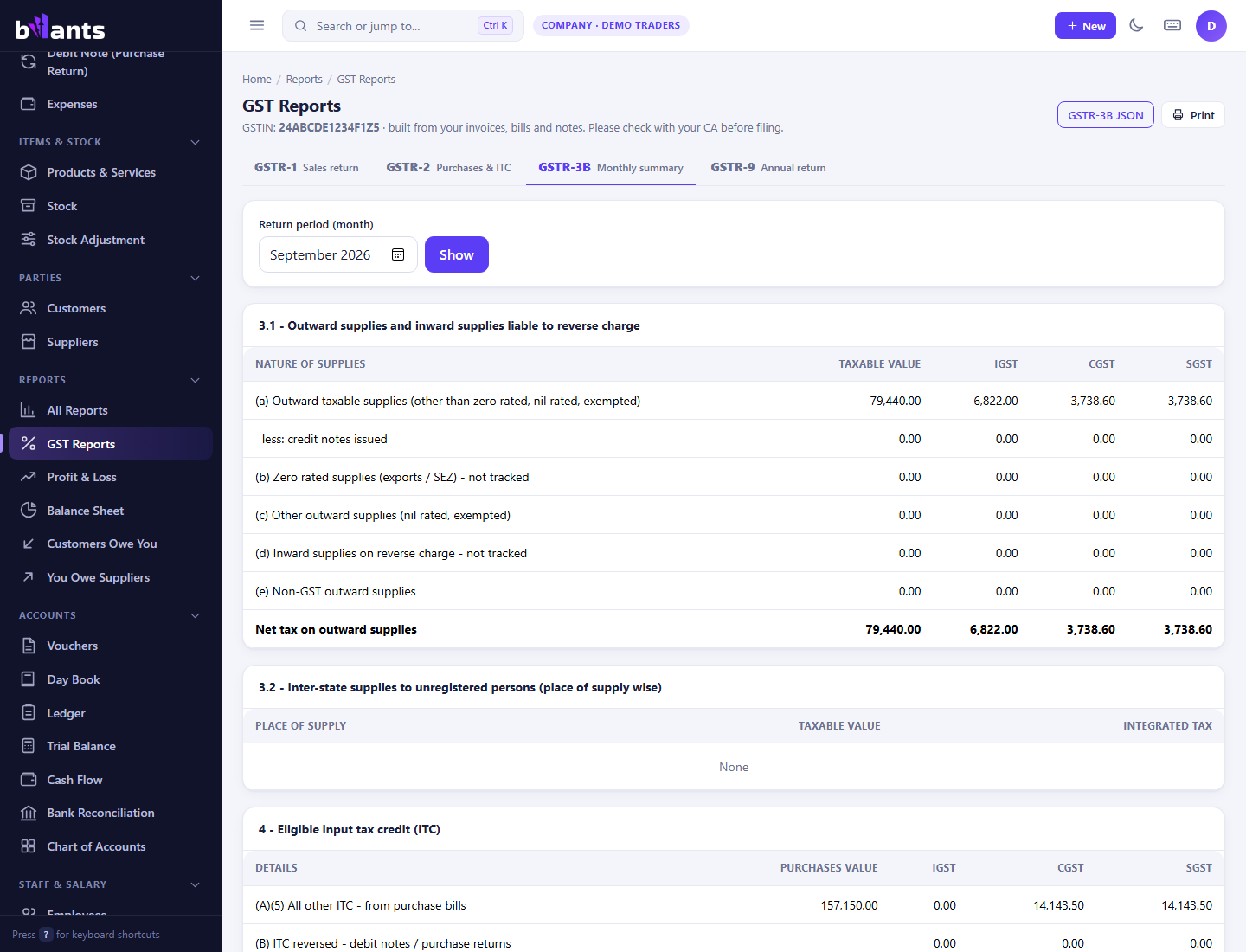Click the Chart of Accounts grid icon

(29, 846)
